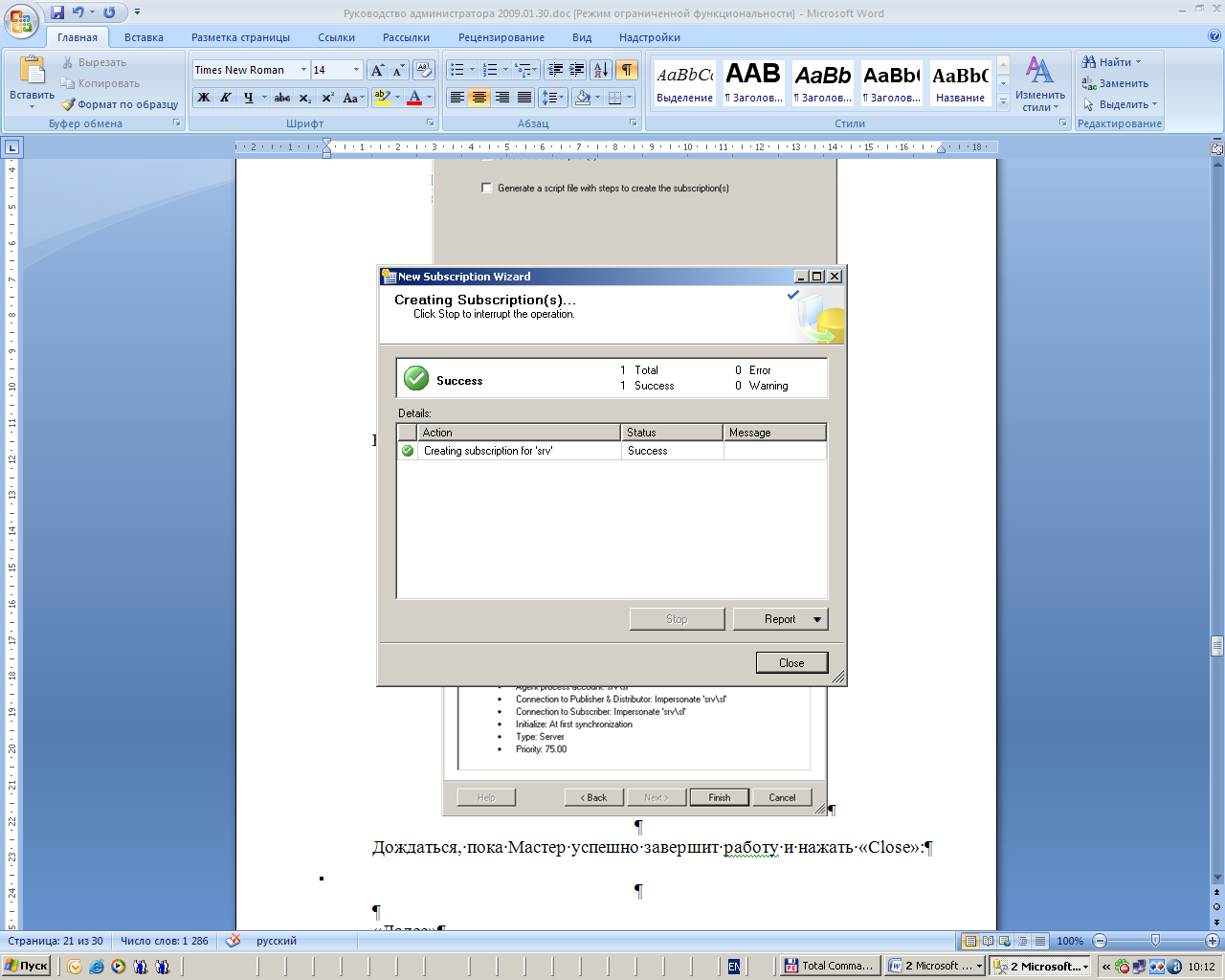Replace text with Заменить
The image size is (1225, 980).
(x=1114, y=83)
